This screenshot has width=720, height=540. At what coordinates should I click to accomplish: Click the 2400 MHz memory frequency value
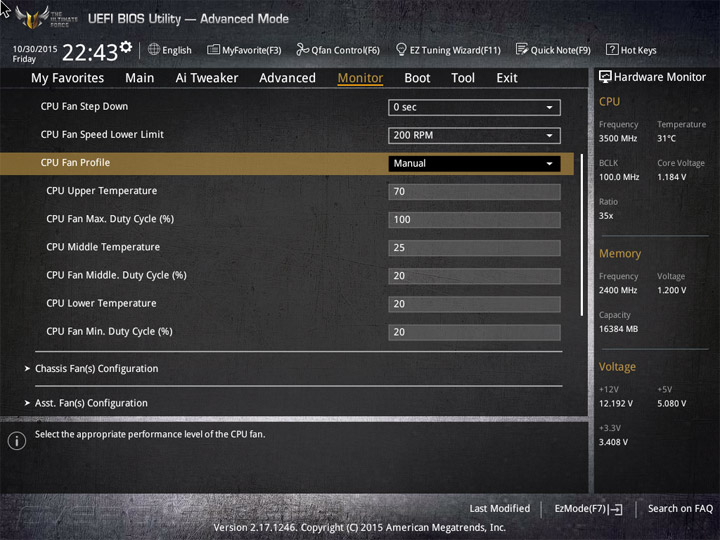(618, 290)
